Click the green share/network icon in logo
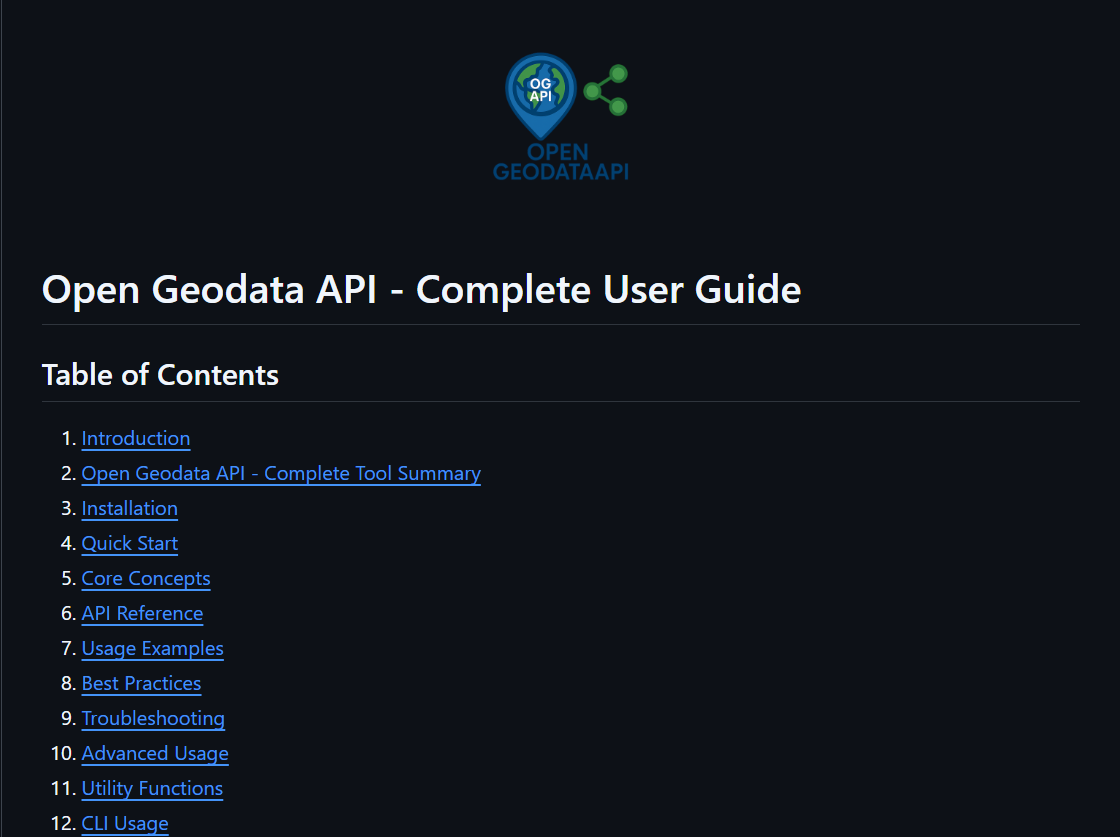This screenshot has height=837, width=1120. (605, 88)
